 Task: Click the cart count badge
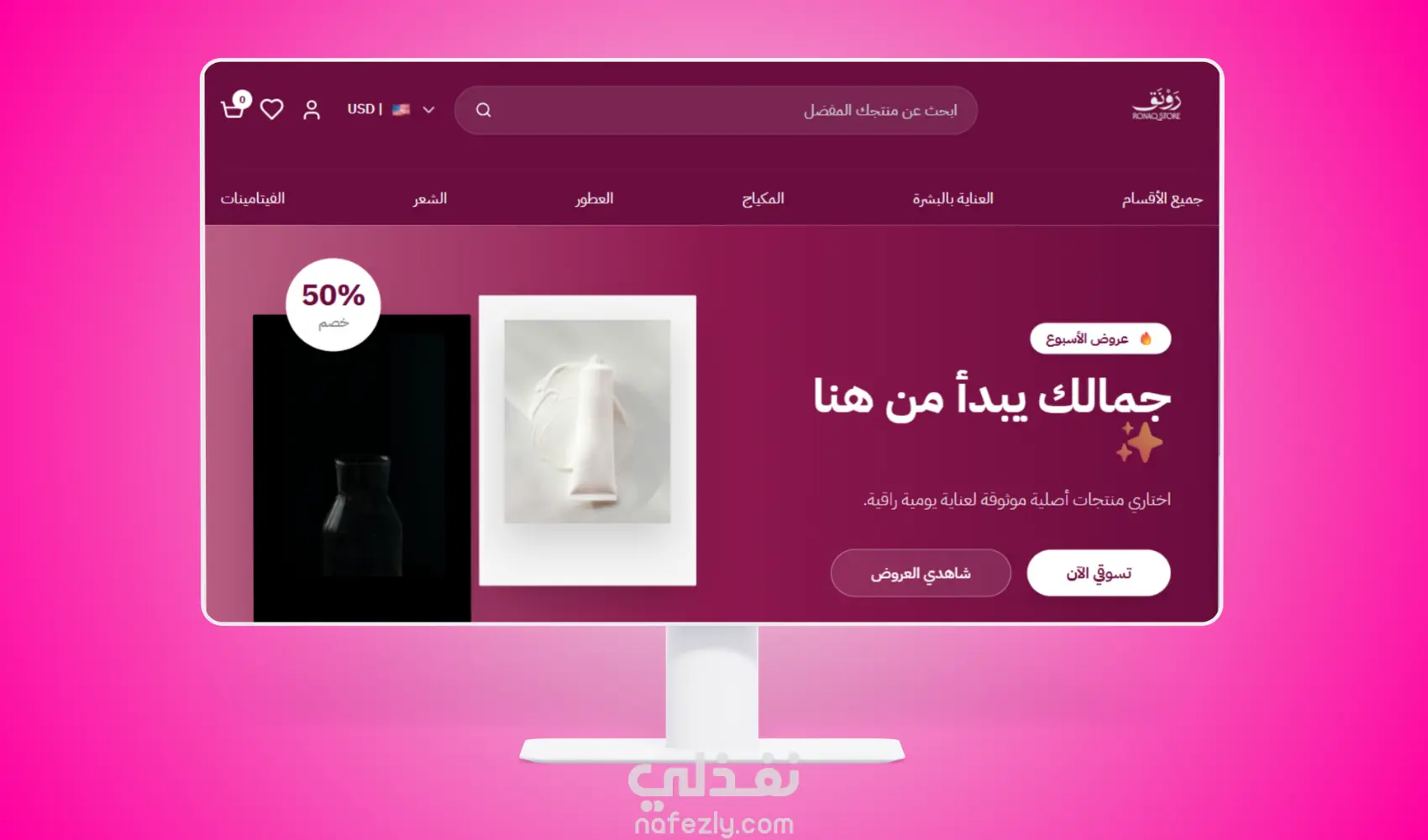tap(242, 99)
